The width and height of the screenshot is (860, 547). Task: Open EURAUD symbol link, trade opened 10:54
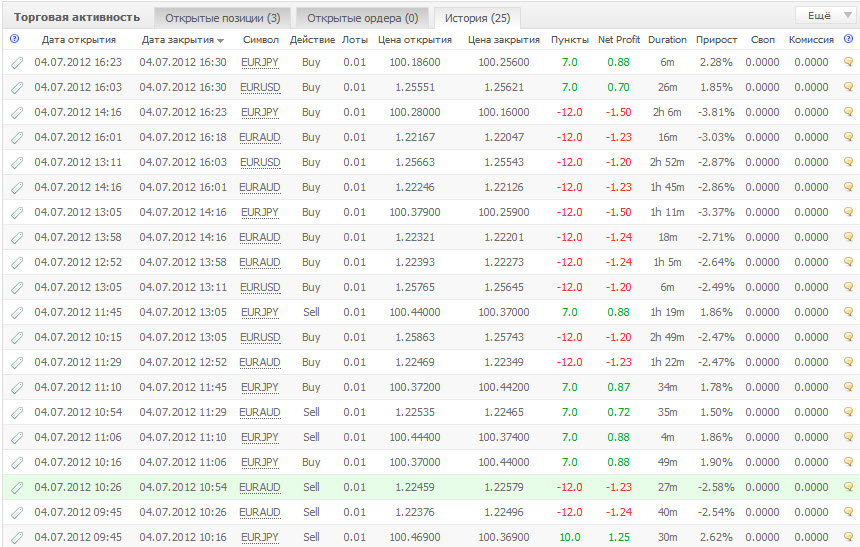click(x=260, y=413)
